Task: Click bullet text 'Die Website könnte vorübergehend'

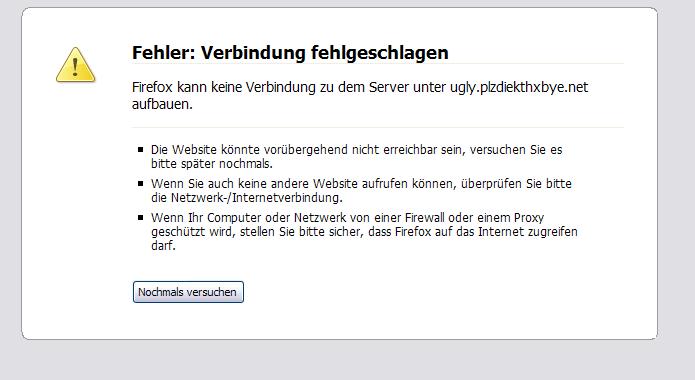Action: point(249,150)
